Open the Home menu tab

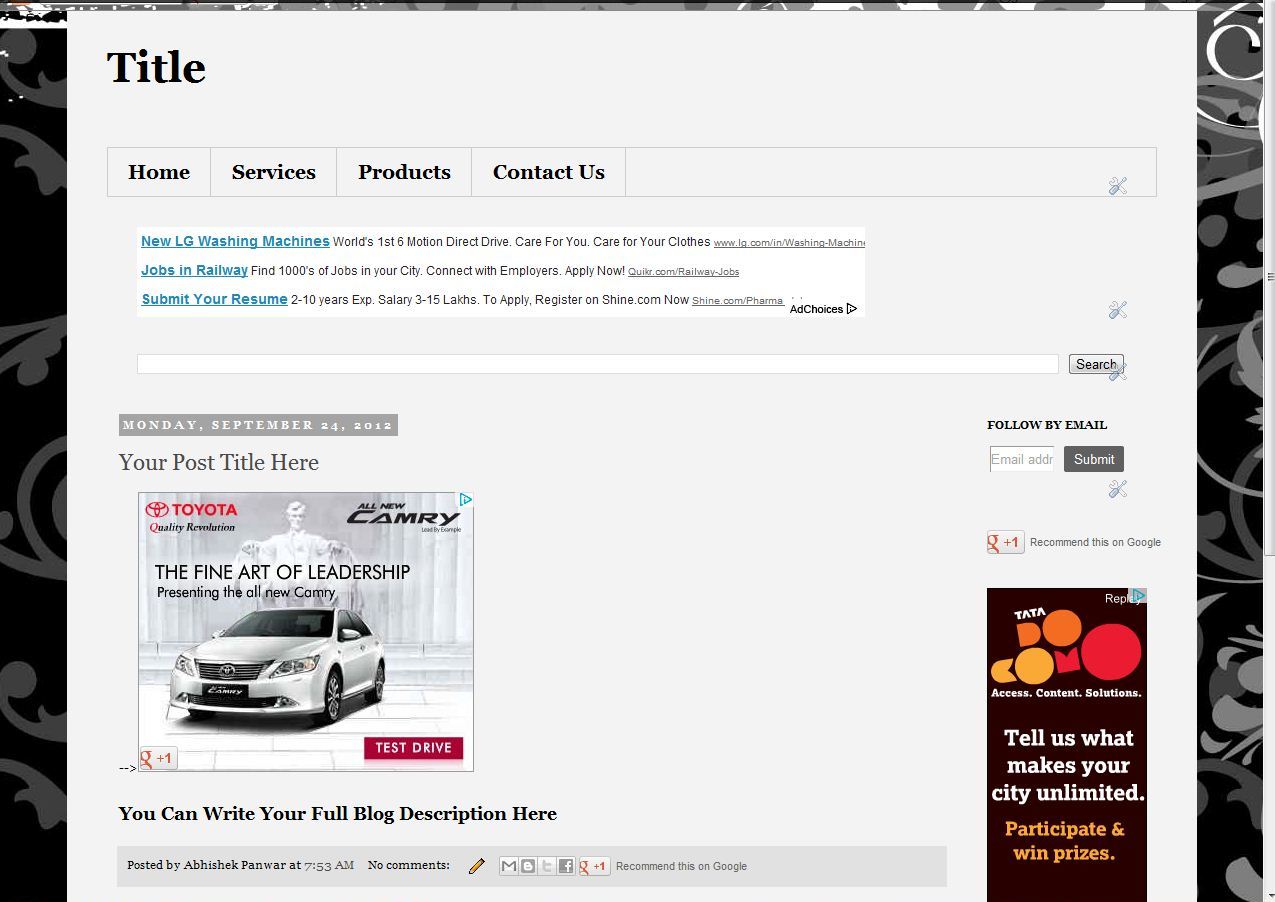coord(159,172)
